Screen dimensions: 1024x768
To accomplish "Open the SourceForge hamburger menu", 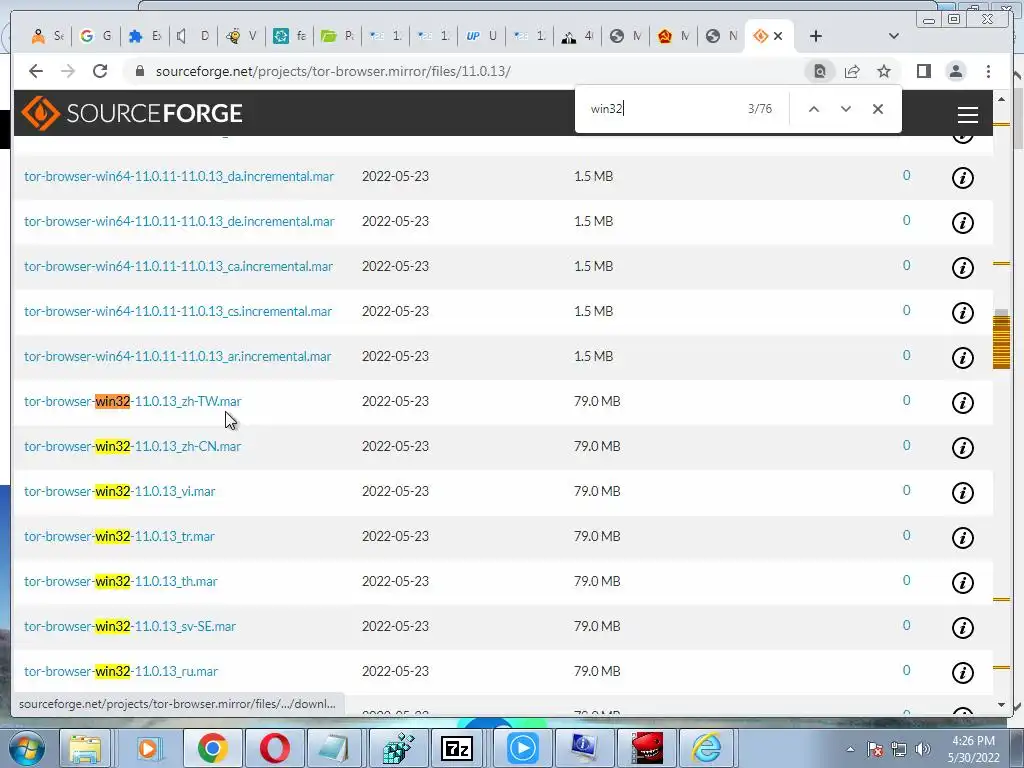I will tap(968, 114).
